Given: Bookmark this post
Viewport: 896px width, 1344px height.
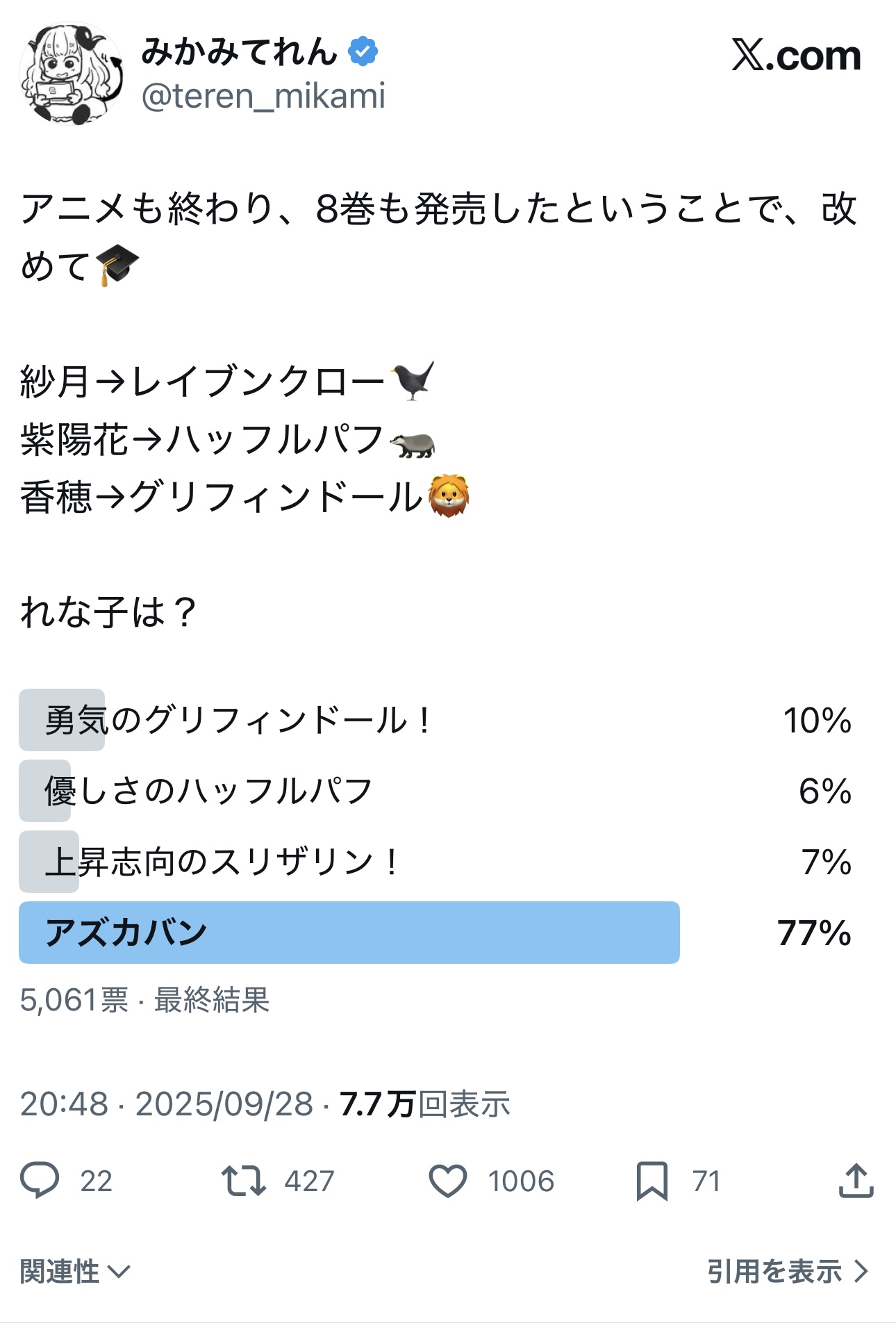Looking at the screenshot, I should [x=652, y=1181].
